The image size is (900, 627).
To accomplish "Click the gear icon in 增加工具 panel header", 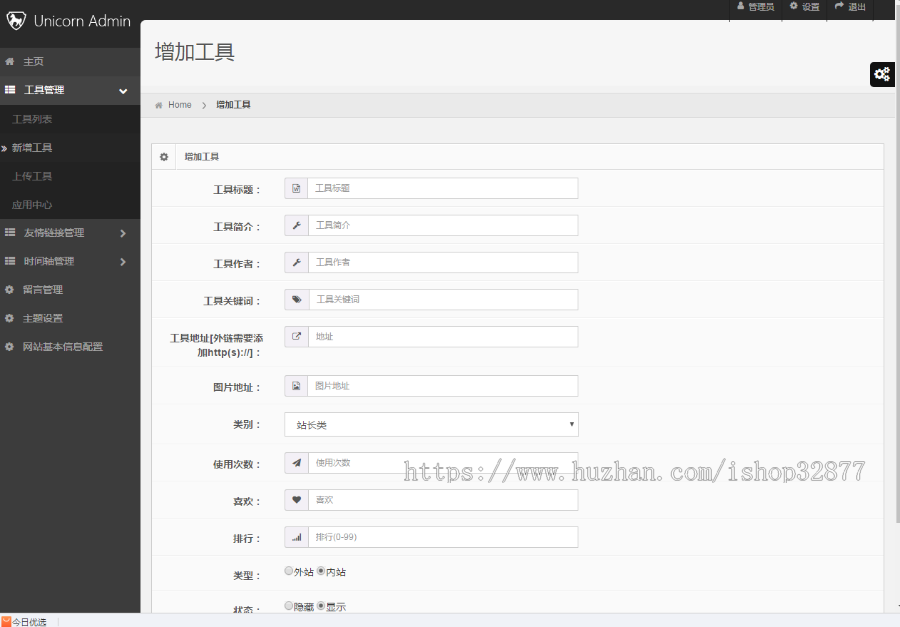I will tap(164, 157).
